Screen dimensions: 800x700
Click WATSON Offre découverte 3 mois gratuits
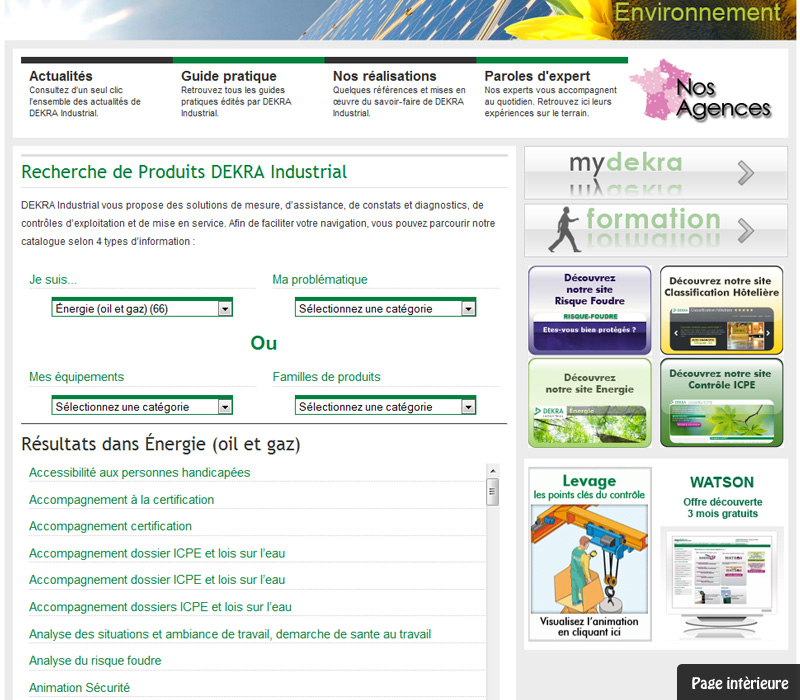click(x=722, y=497)
